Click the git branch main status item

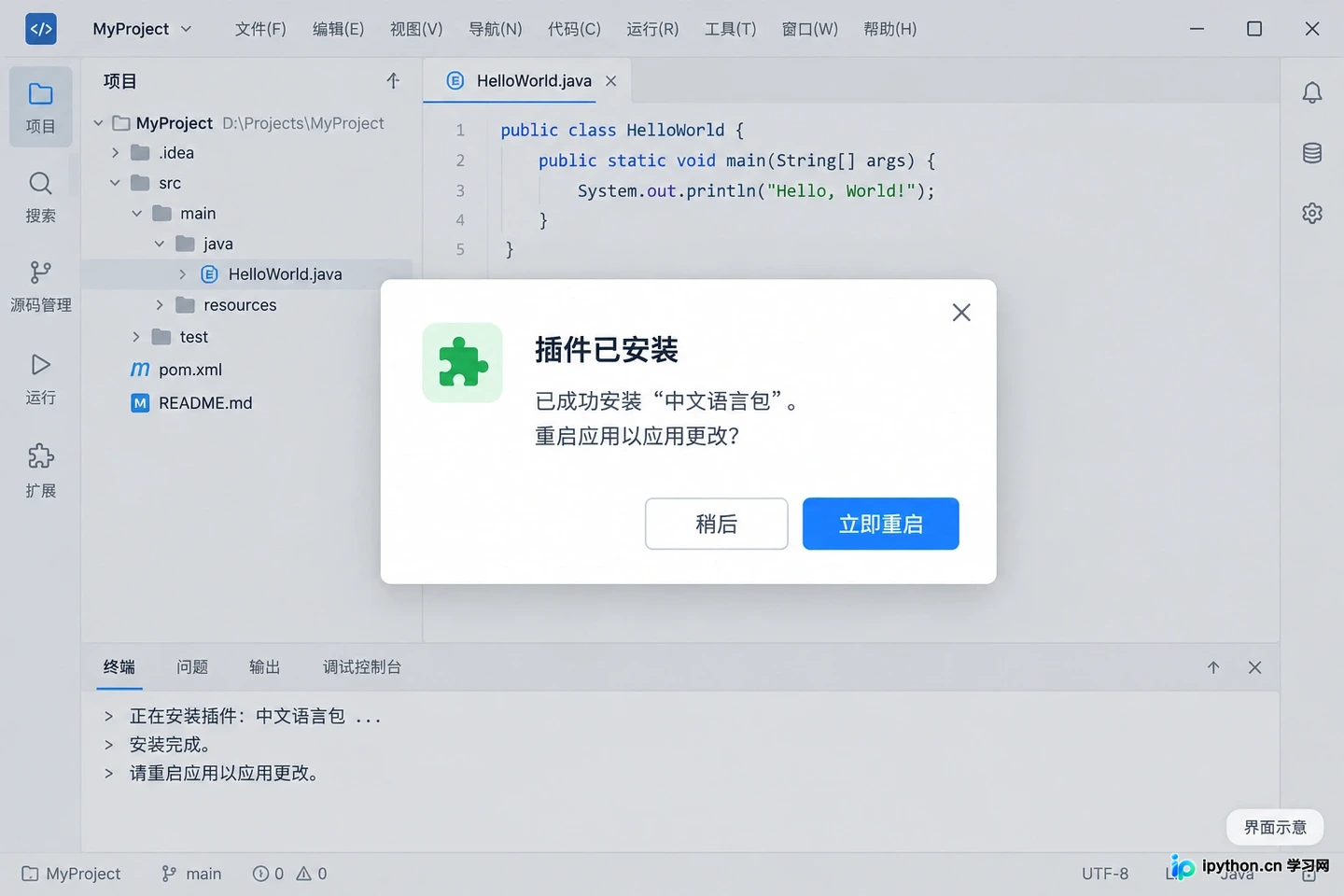click(191, 874)
